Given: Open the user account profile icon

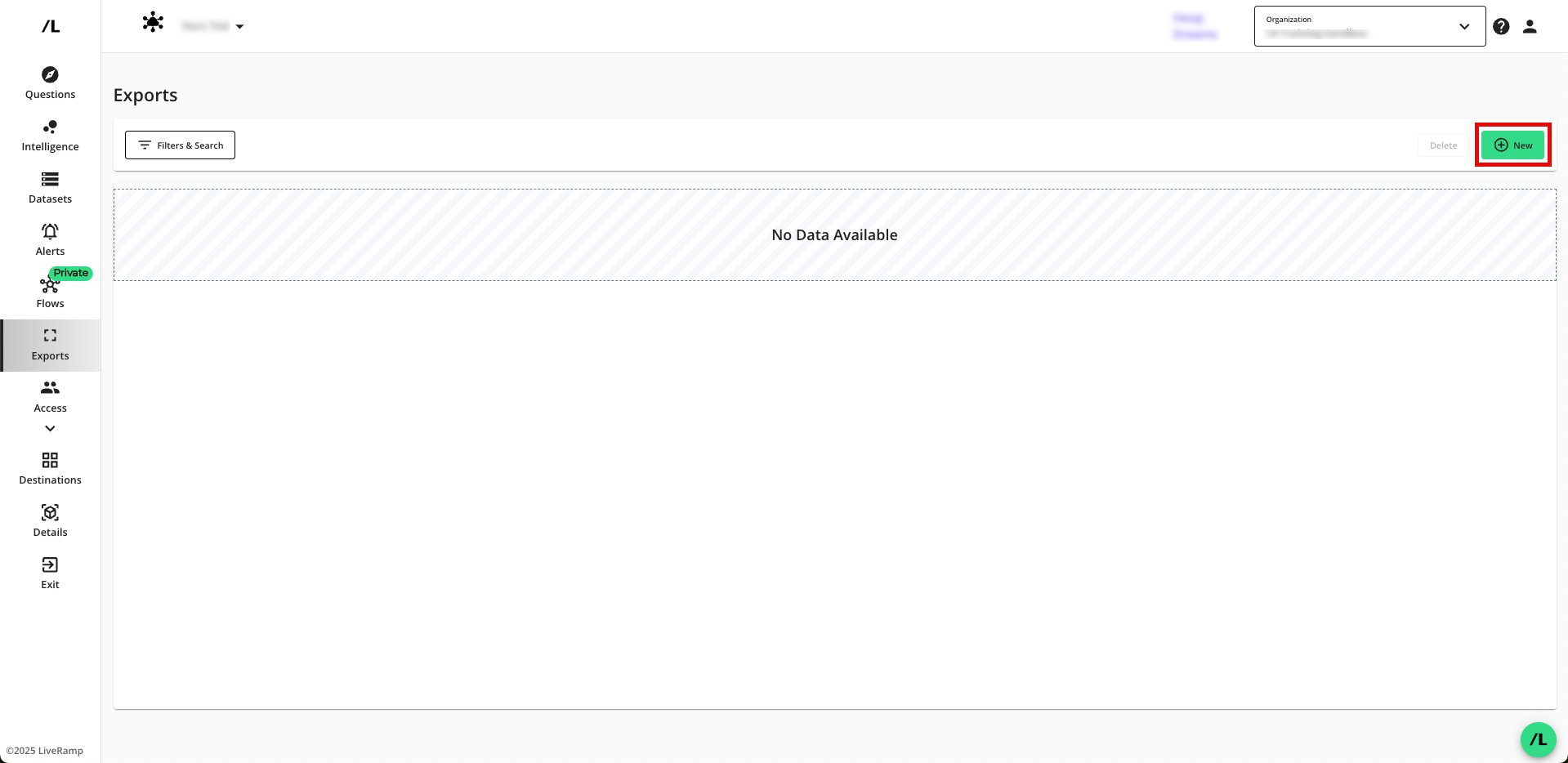Looking at the screenshot, I should click(x=1530, y=27).
